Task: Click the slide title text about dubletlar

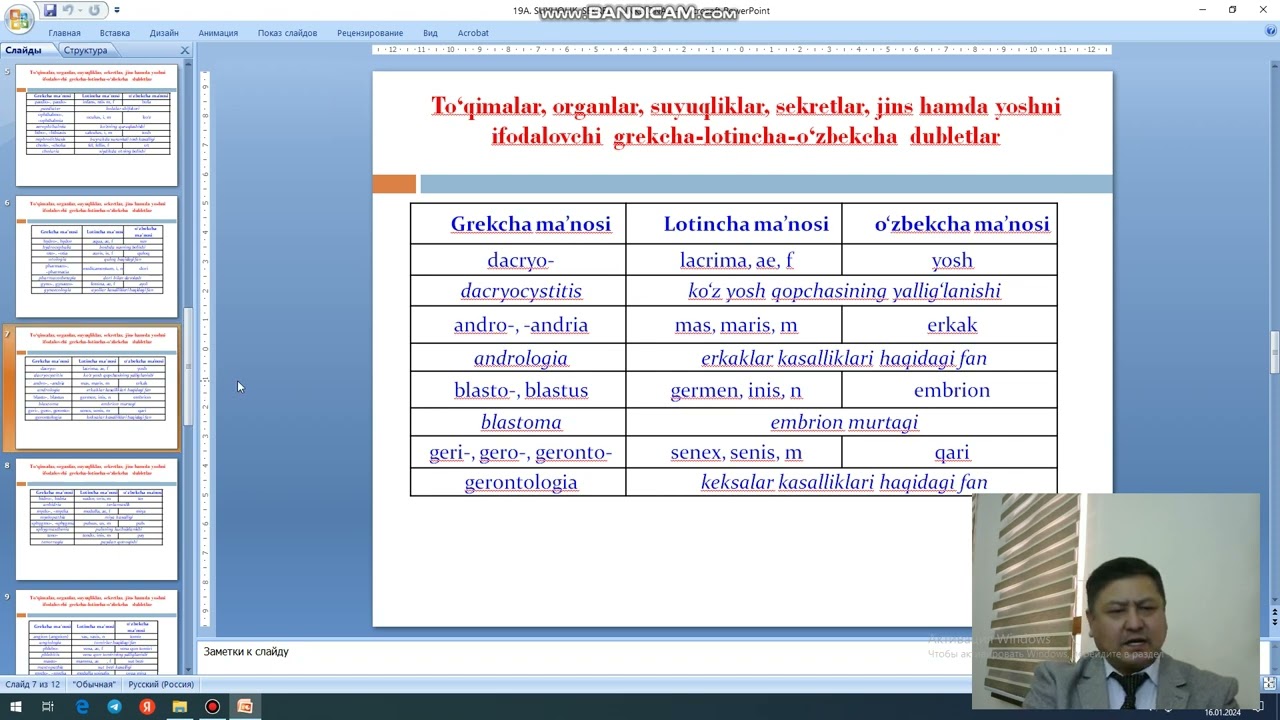Action: click(745, 121)
